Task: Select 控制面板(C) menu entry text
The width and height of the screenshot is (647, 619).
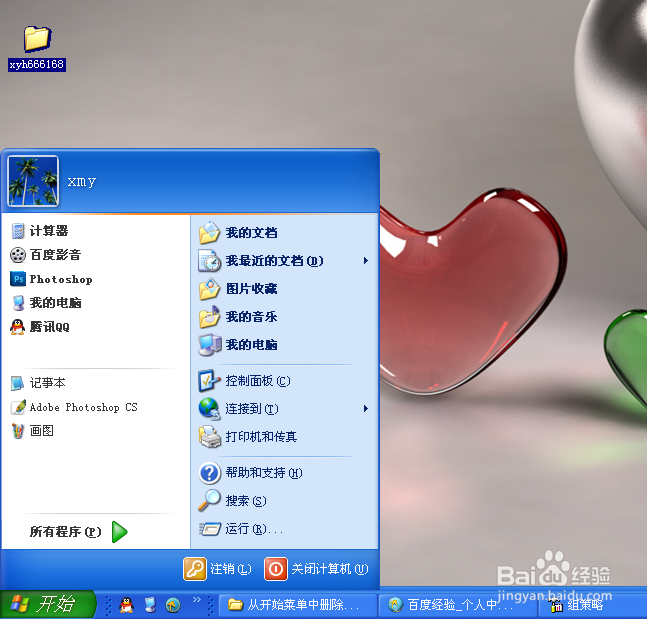Action: pos(258,381)
